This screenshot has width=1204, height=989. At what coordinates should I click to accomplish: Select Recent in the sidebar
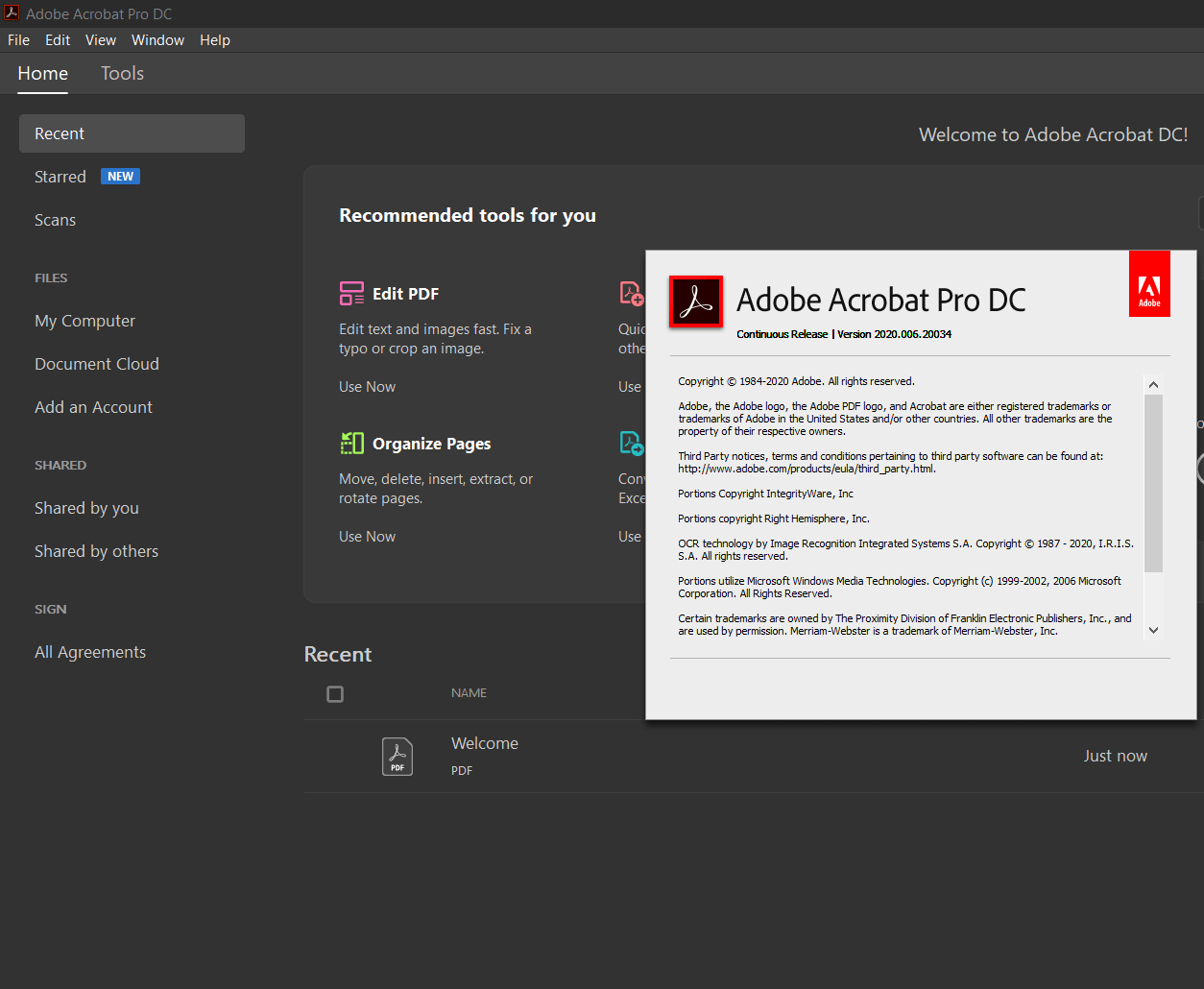click(132, 133)
